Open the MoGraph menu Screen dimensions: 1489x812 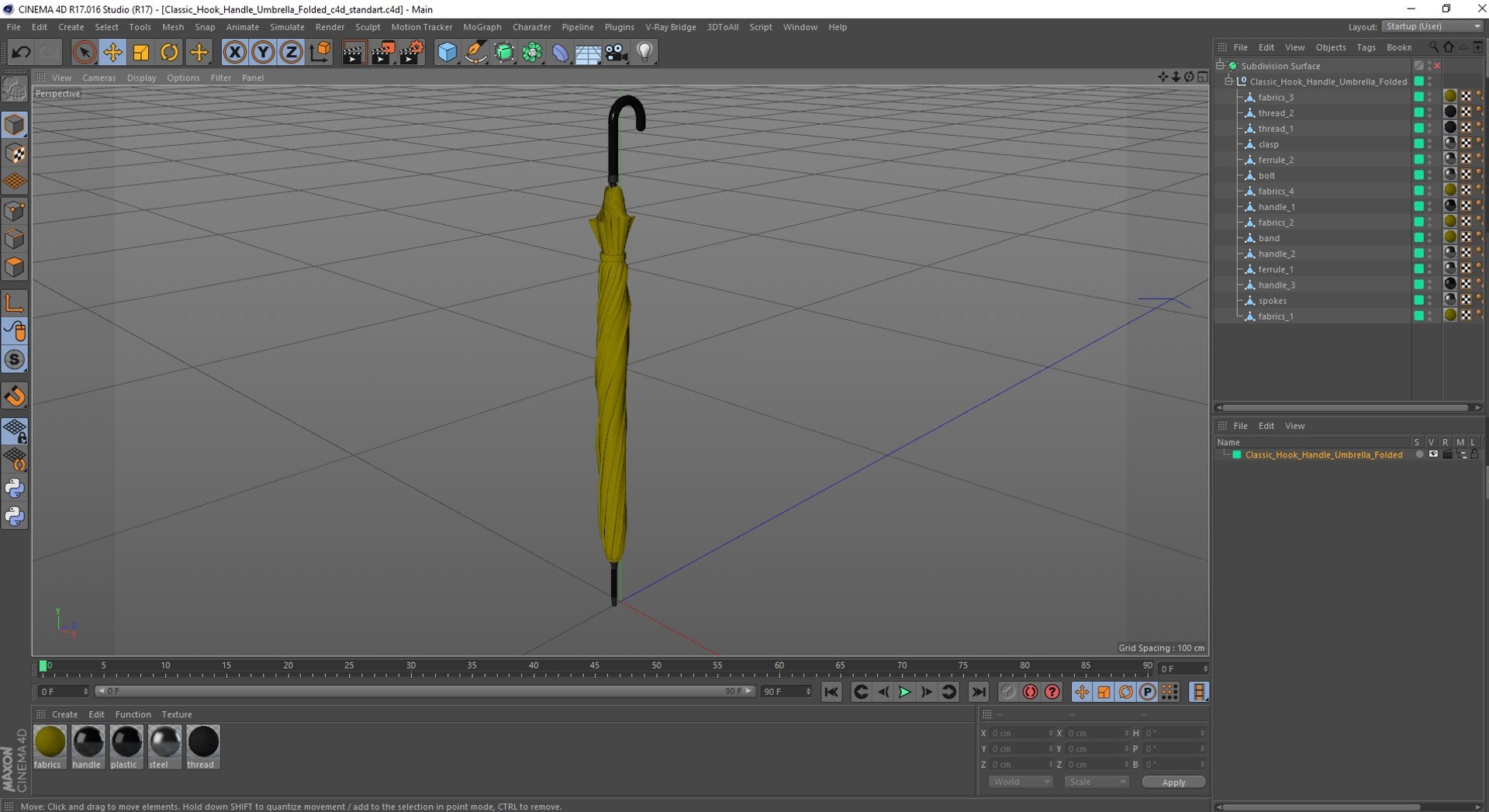pos(482,27)
